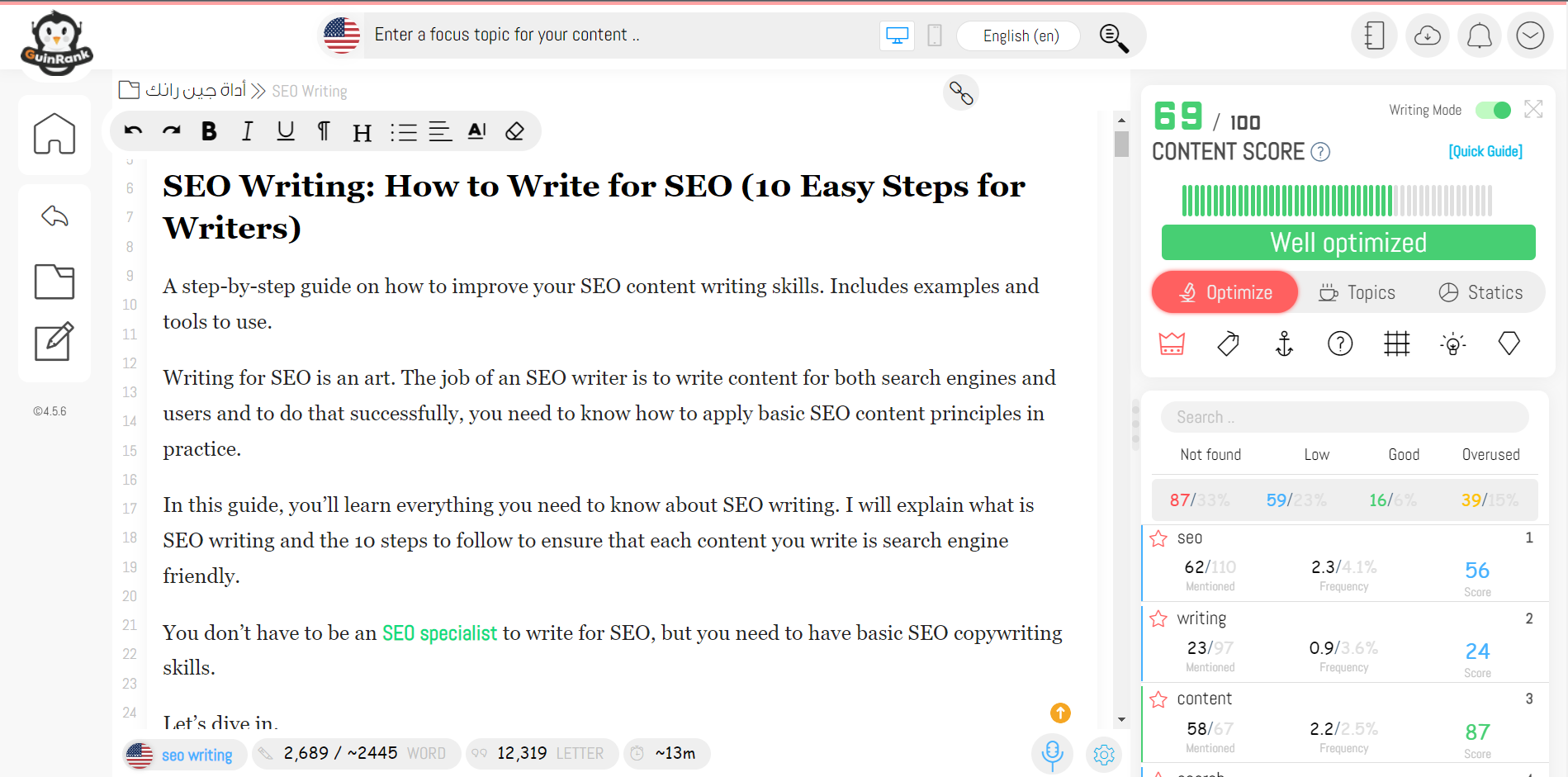
Task: Redo the last edit
Action: pyautogui.click(x=171, y=130)
